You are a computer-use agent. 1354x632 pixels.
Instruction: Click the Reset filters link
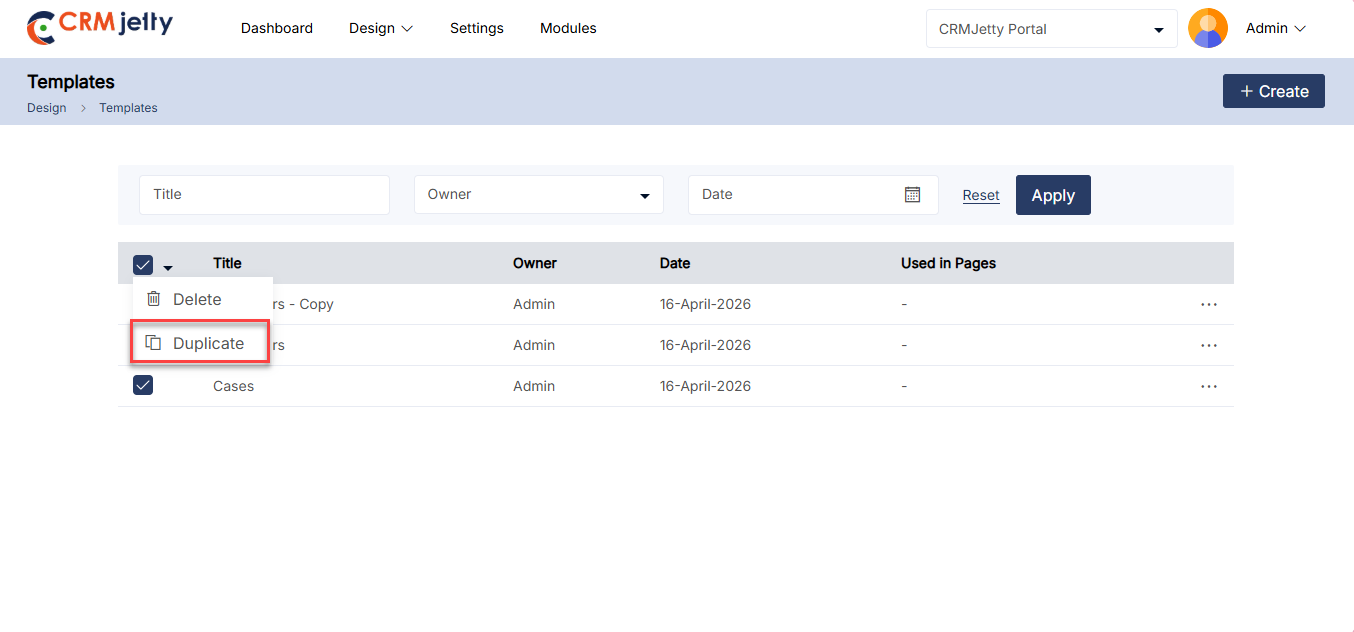[x=980, y=195]
